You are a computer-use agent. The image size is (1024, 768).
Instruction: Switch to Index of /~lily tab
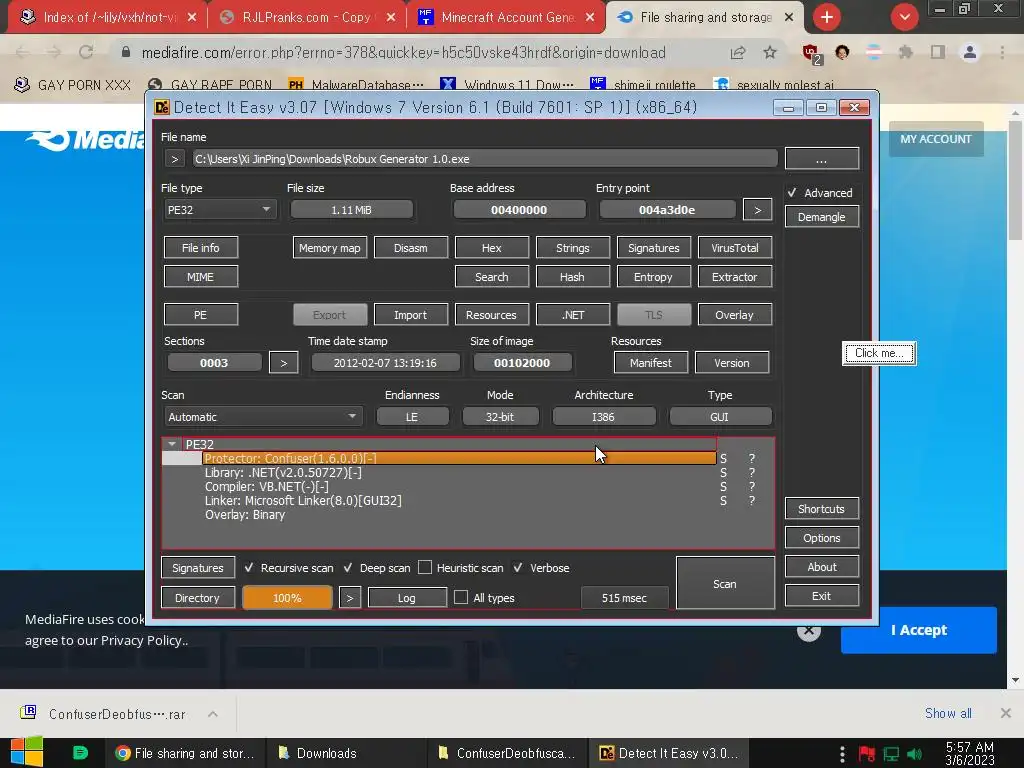pyautogui.click(x=109, y=18)
